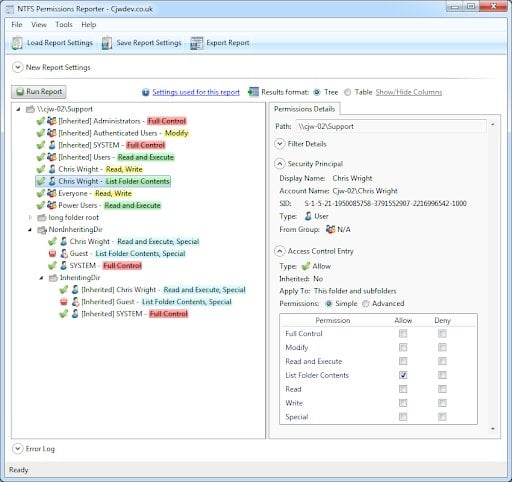Click the Run Report button
The image size is (512, 482).
(x=39, y=92)
